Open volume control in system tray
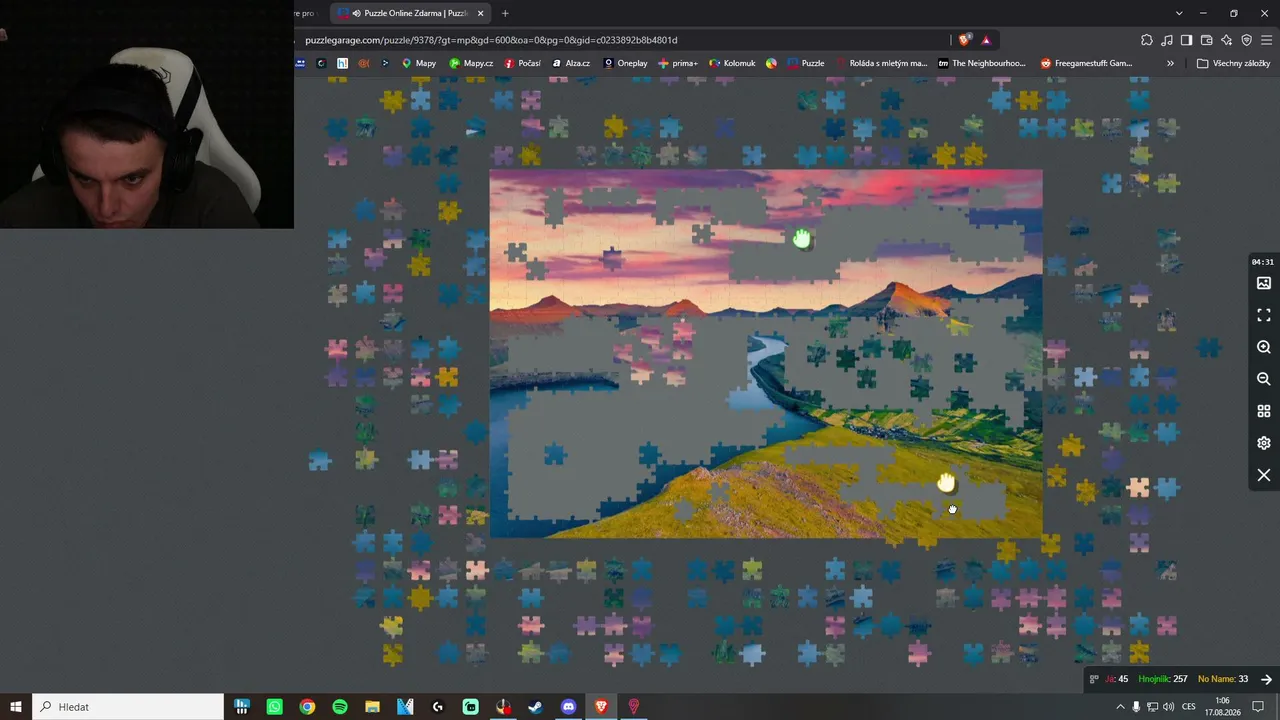 pos(1168,707)
